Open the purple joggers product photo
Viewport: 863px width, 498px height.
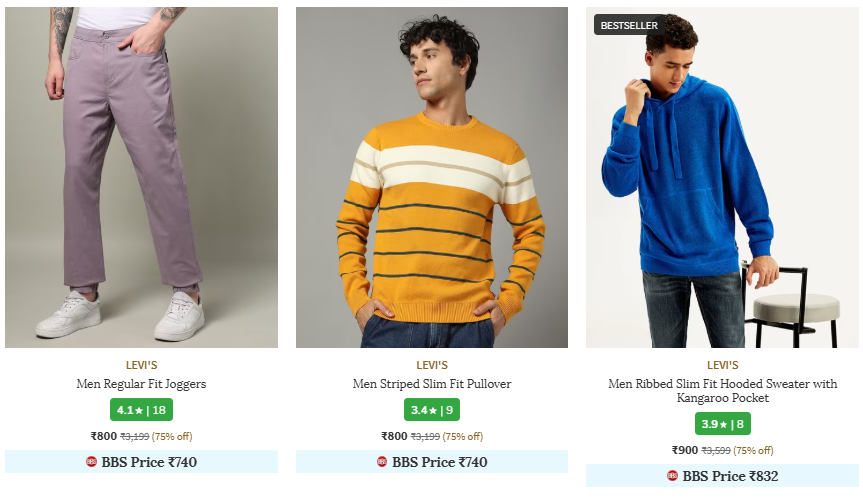pos(141,178)
